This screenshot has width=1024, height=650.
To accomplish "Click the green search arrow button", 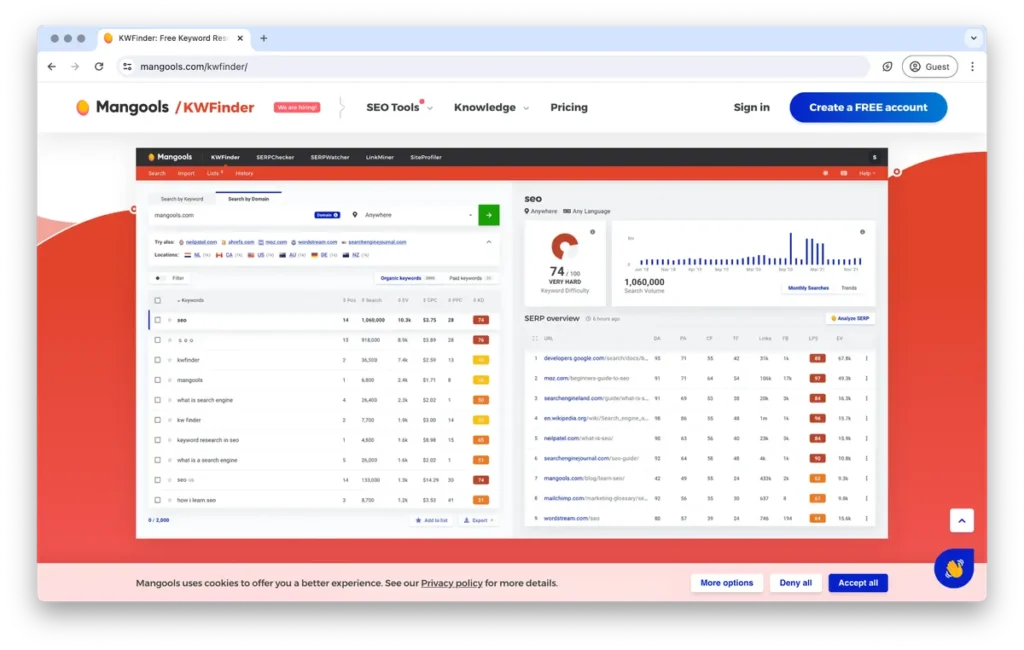I will 488,215.
